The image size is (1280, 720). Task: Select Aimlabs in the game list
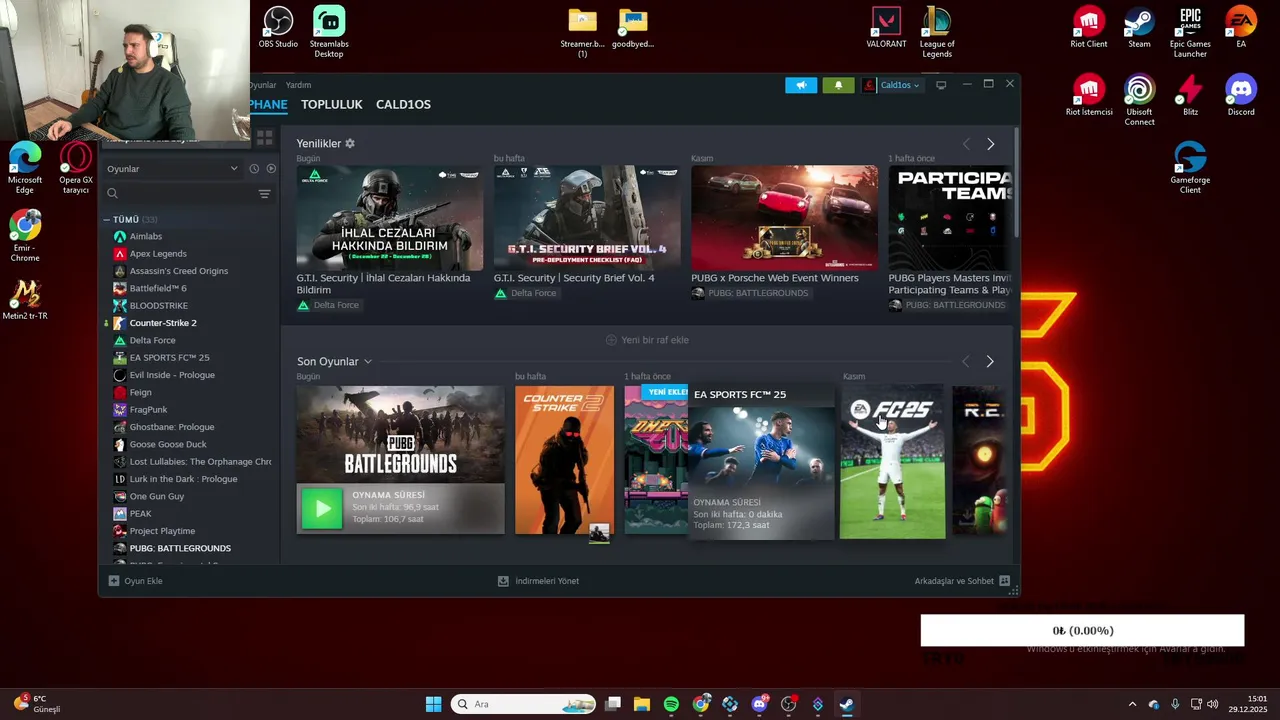point(145,236)
